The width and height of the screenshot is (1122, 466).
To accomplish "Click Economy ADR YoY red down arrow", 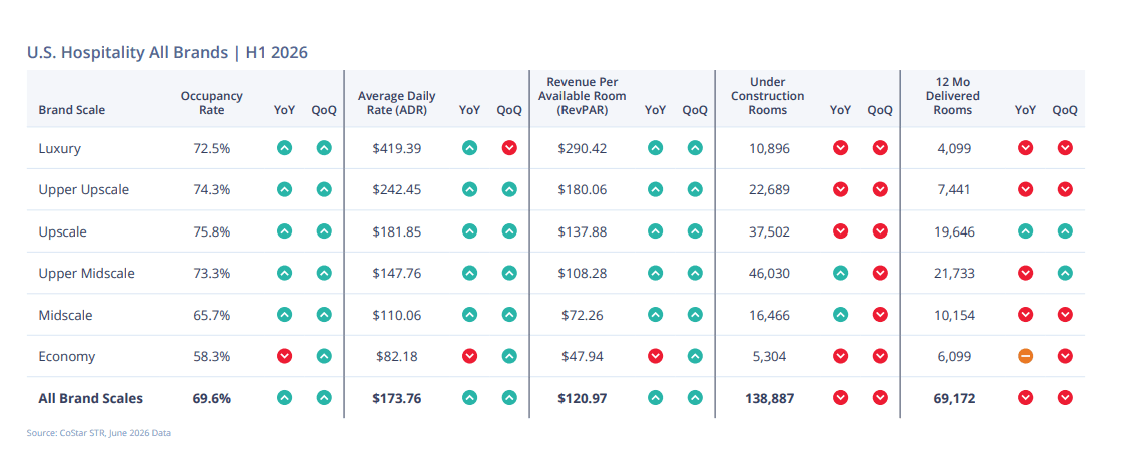I will [469, 356].
